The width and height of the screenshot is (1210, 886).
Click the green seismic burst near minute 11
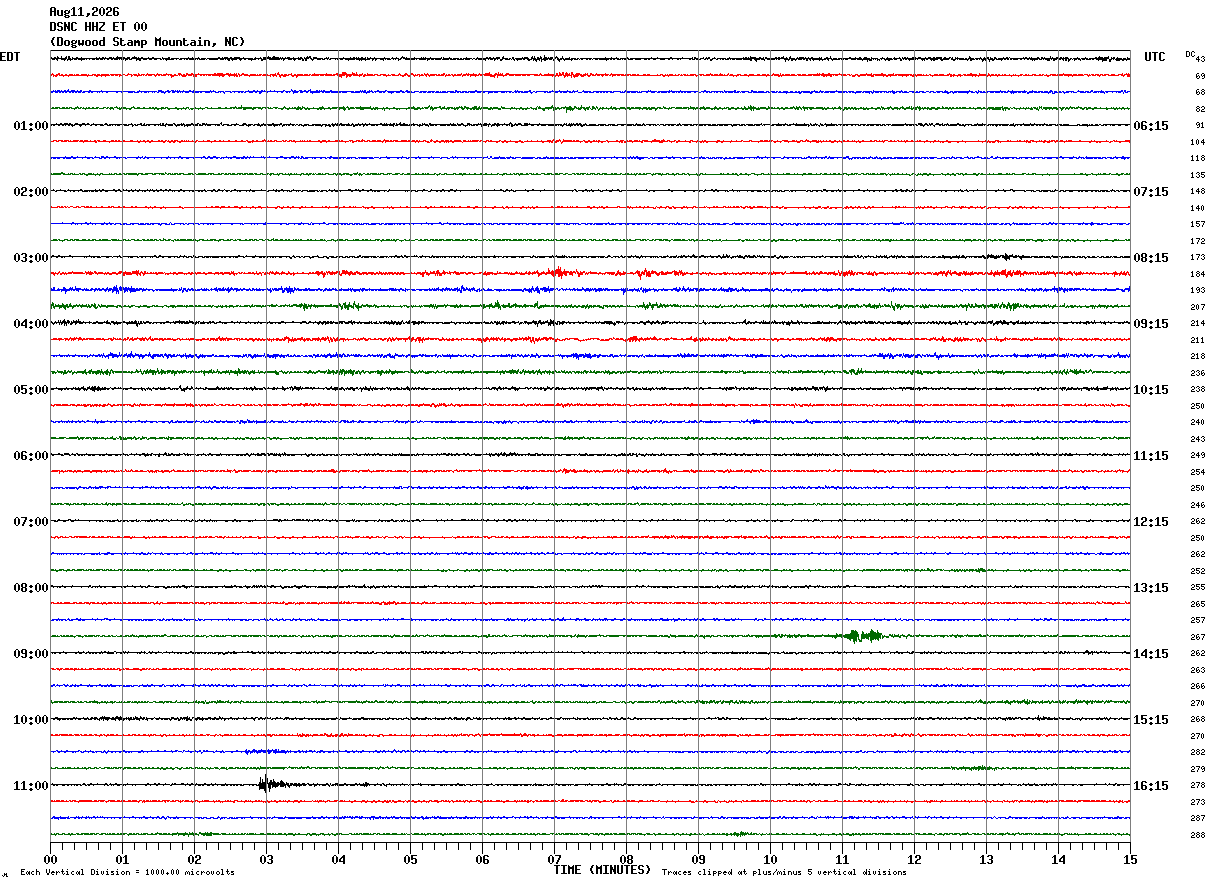click(864, 635)
